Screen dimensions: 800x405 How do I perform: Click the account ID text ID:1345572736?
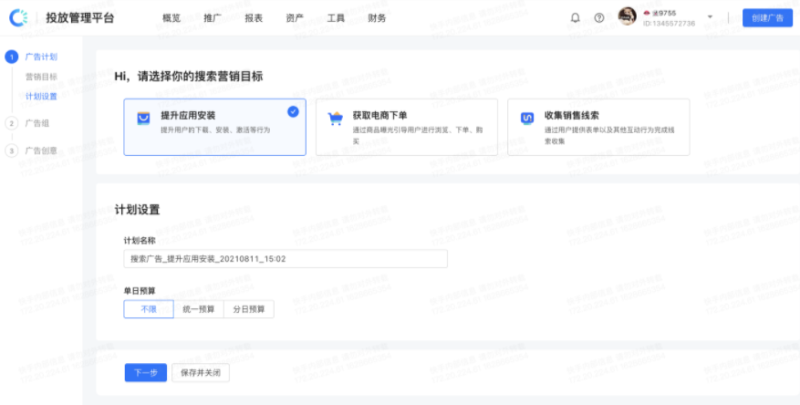(x=669, y=23)
